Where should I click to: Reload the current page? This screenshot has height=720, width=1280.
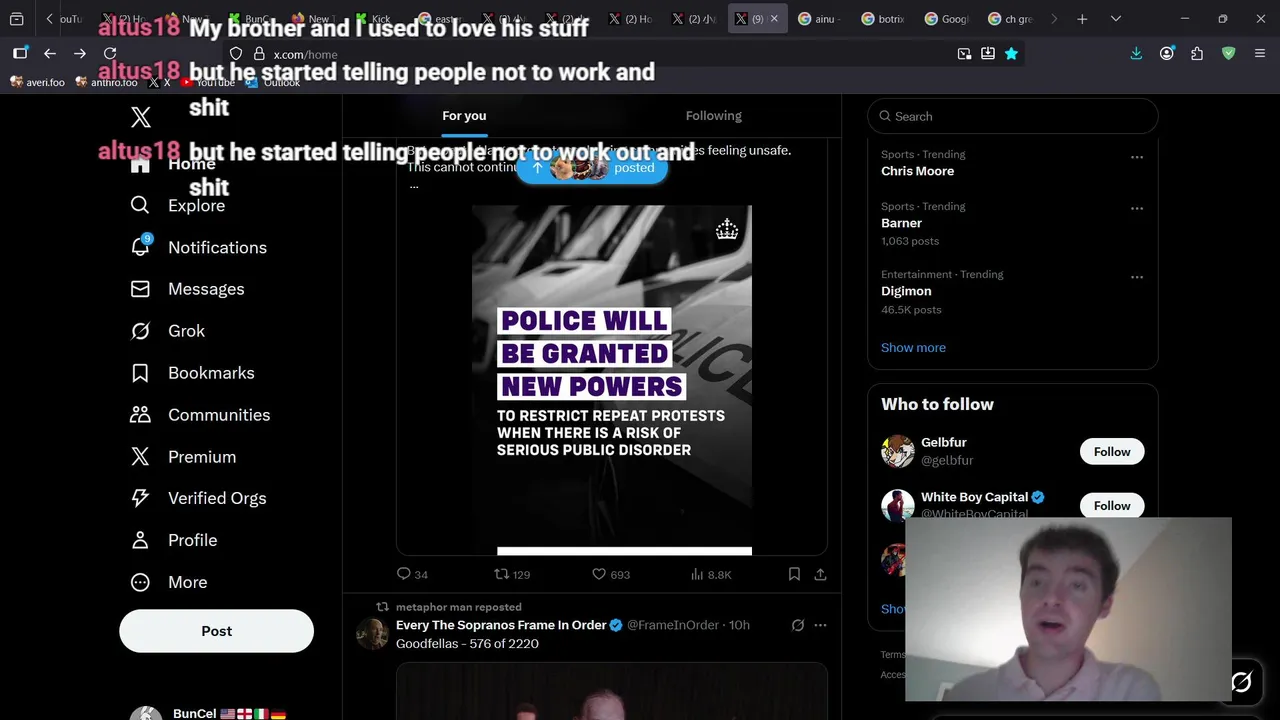coord(110,54)
